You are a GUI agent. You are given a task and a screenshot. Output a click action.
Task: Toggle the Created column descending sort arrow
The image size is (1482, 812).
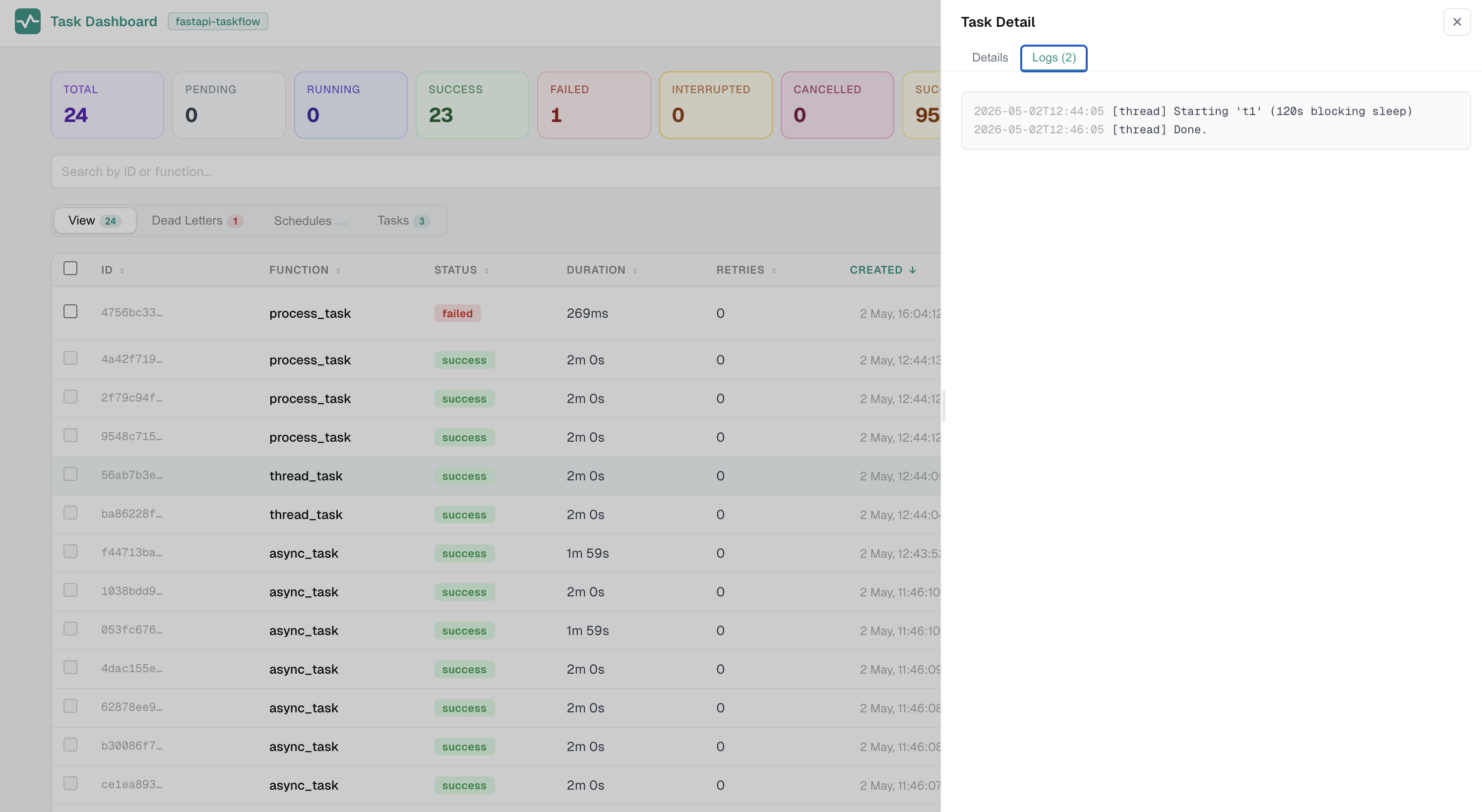(x=913, y=270)
